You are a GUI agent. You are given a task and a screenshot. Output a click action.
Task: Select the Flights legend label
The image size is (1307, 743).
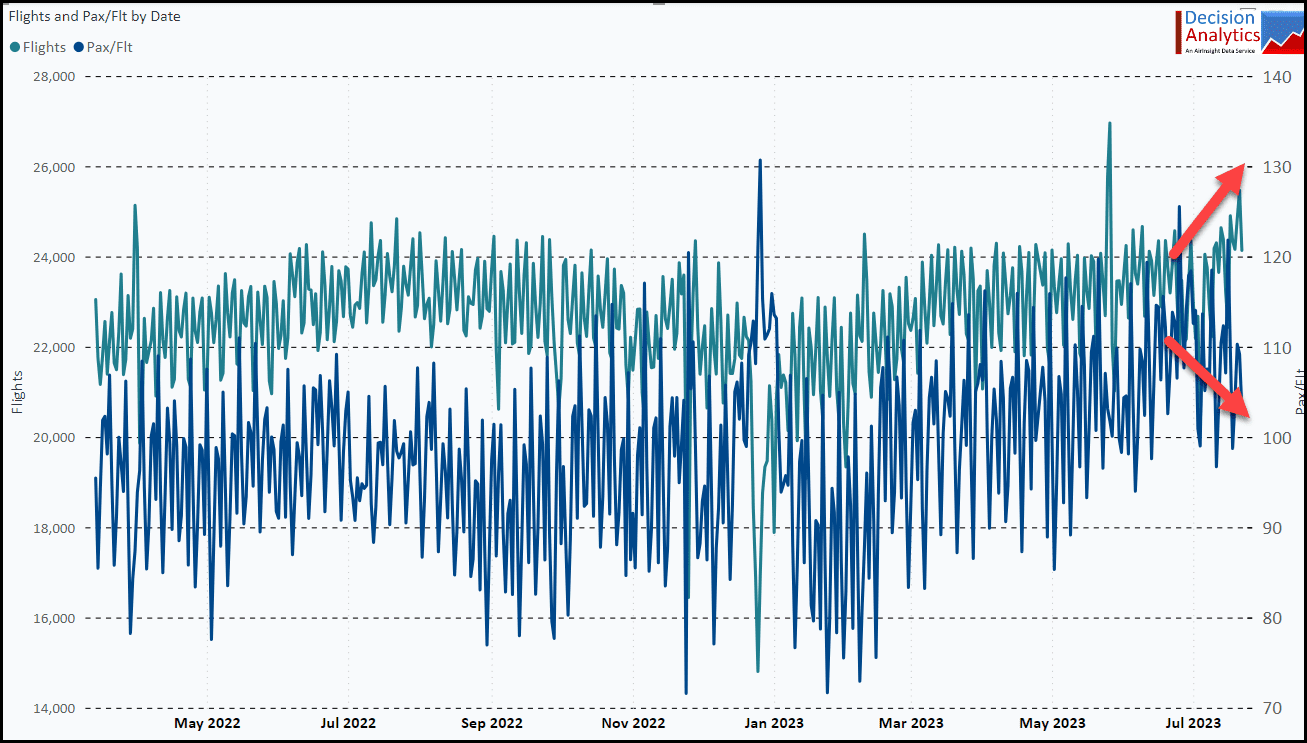click(x=44, y=47)
